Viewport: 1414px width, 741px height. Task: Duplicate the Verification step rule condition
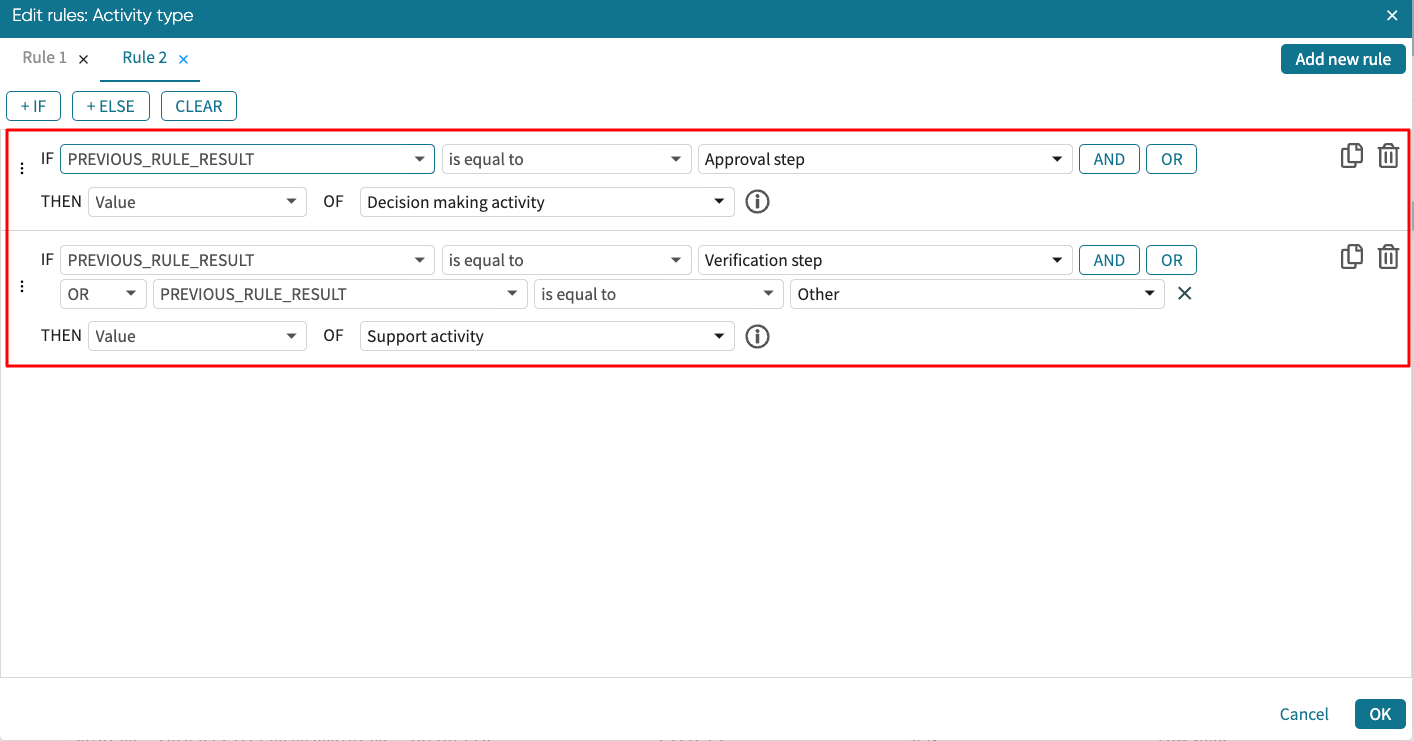[x=1351, y=257]
